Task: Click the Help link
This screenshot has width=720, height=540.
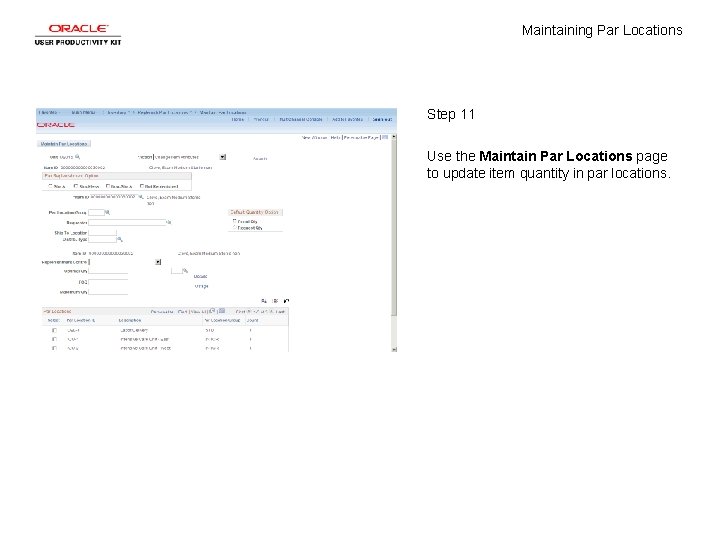Action: pos(335,137)
